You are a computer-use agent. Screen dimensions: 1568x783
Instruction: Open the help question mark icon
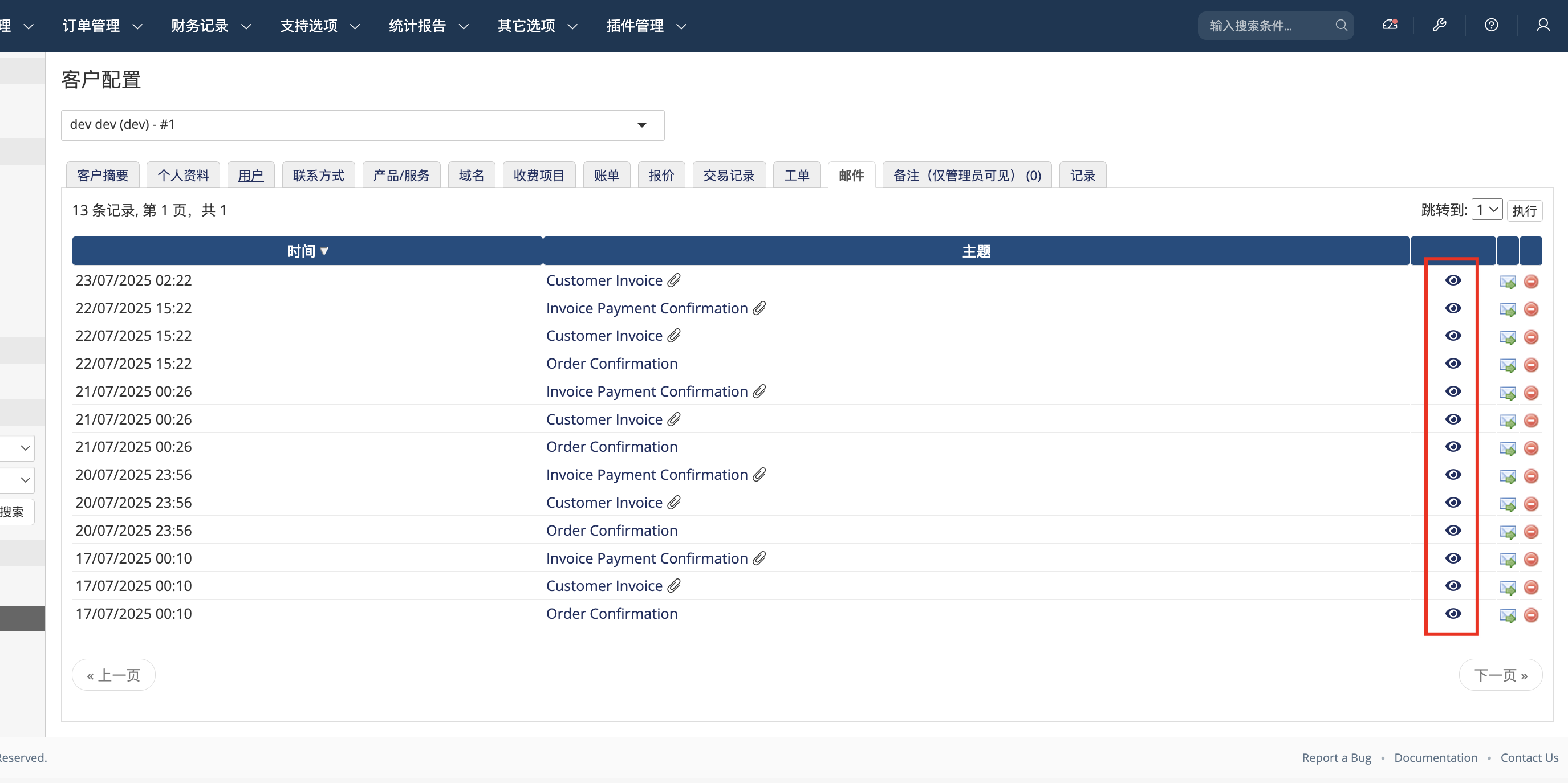[x=1490, y=25]
